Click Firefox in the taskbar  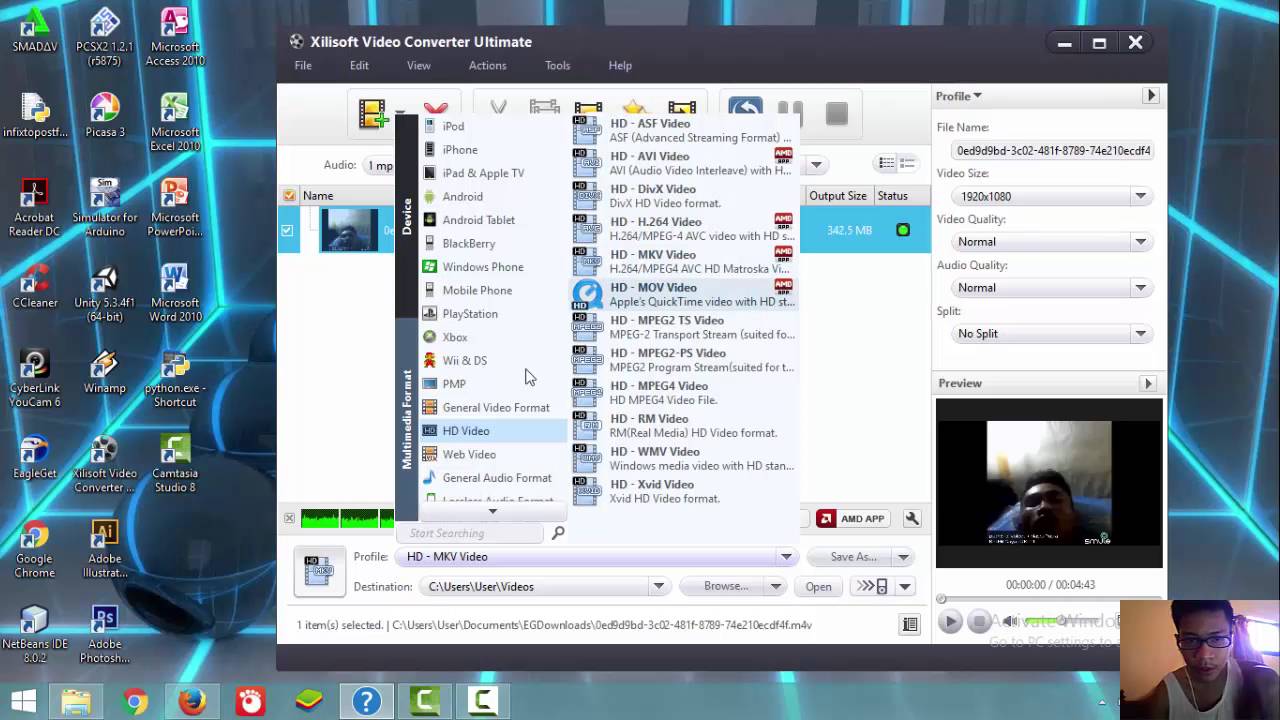pos(192,702)
